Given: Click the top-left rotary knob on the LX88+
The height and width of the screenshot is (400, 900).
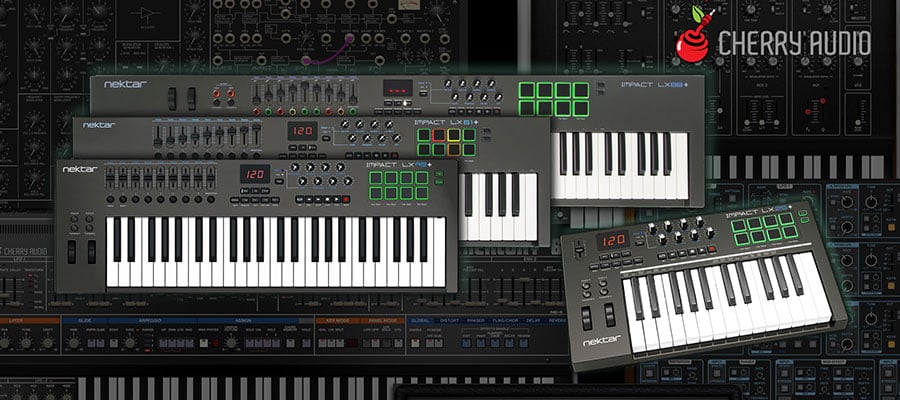Looking at the screenshot, I should pyautogui.click(x=447, y=83).
